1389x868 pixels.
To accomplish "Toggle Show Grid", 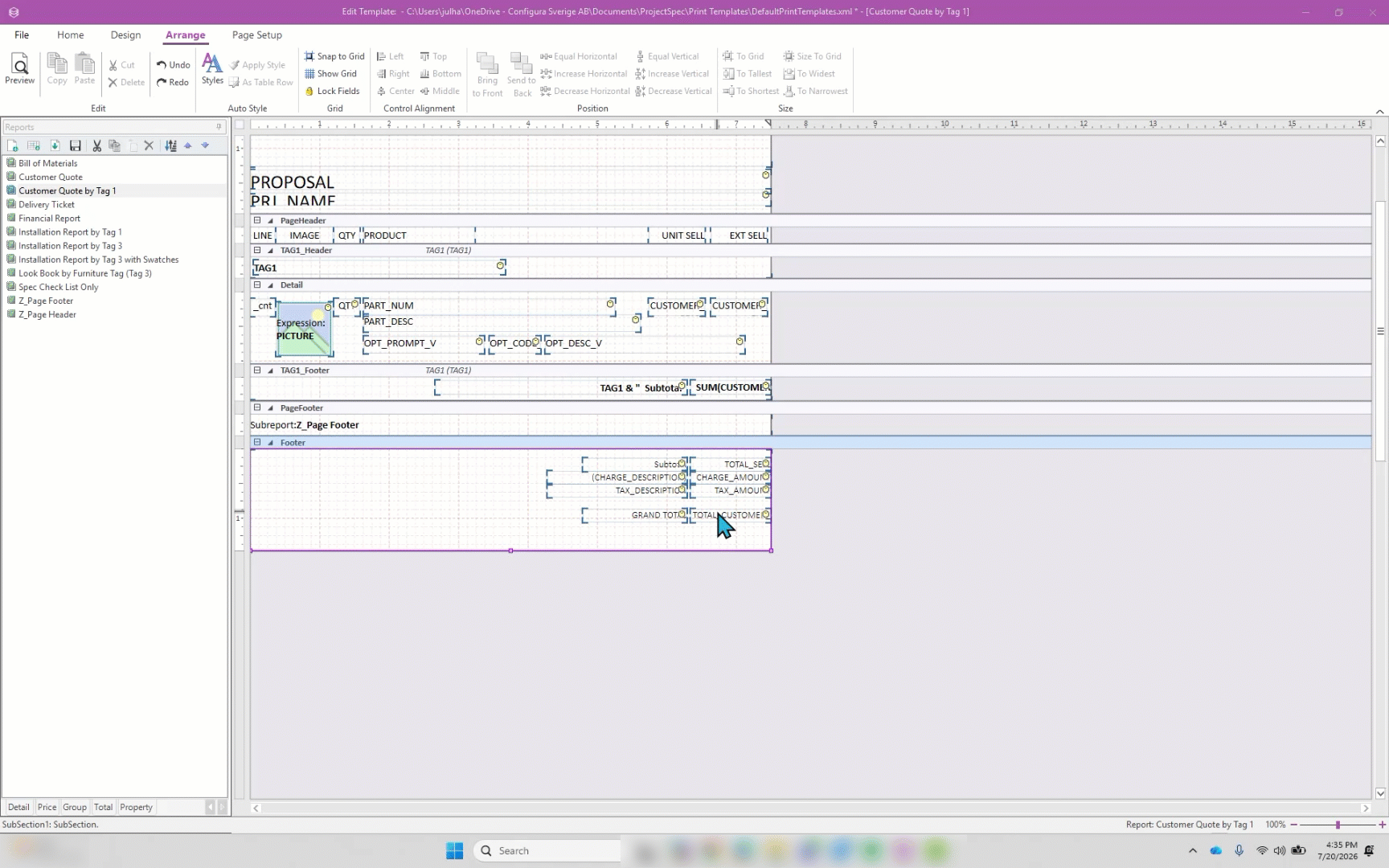I will [330, 74].
